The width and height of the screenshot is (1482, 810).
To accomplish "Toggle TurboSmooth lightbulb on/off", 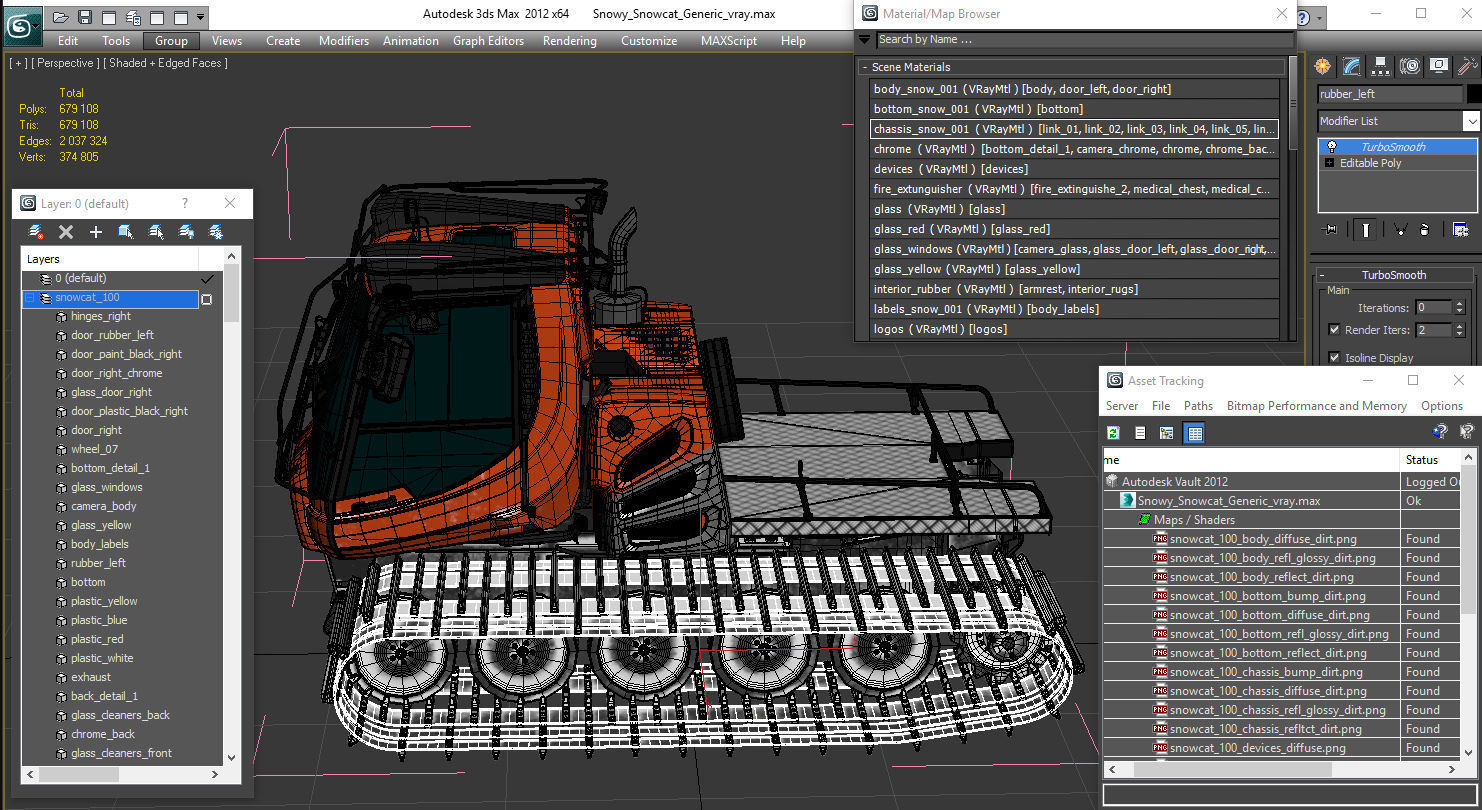I will pyautogui.click(x=1331, y=146).
